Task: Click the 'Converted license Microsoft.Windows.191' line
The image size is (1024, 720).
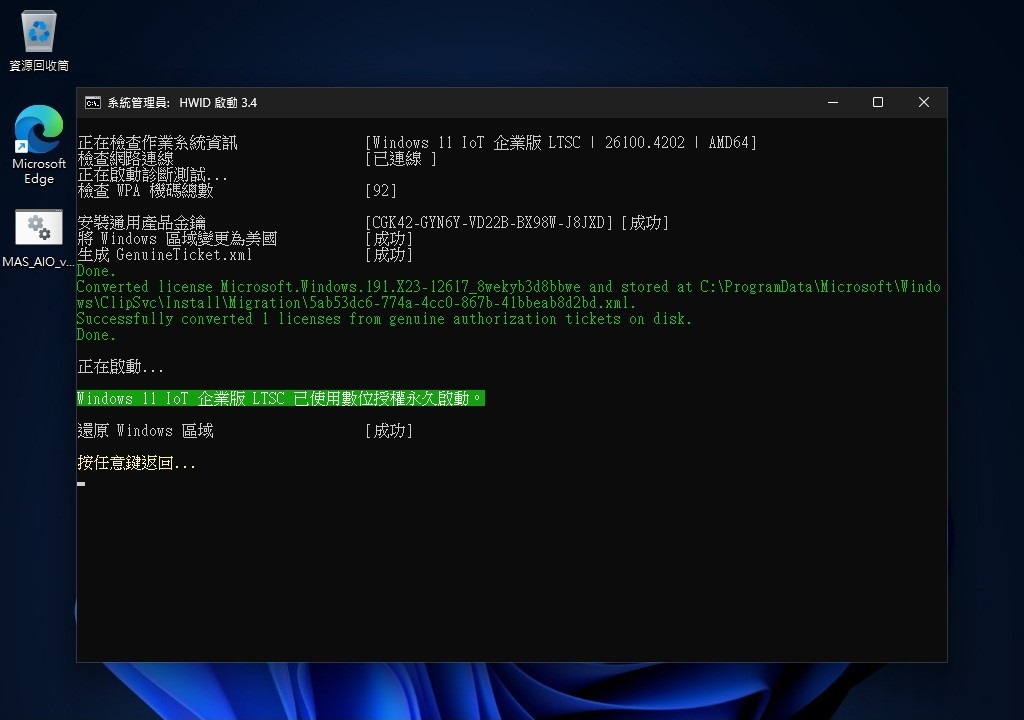Action: [509, 287]
